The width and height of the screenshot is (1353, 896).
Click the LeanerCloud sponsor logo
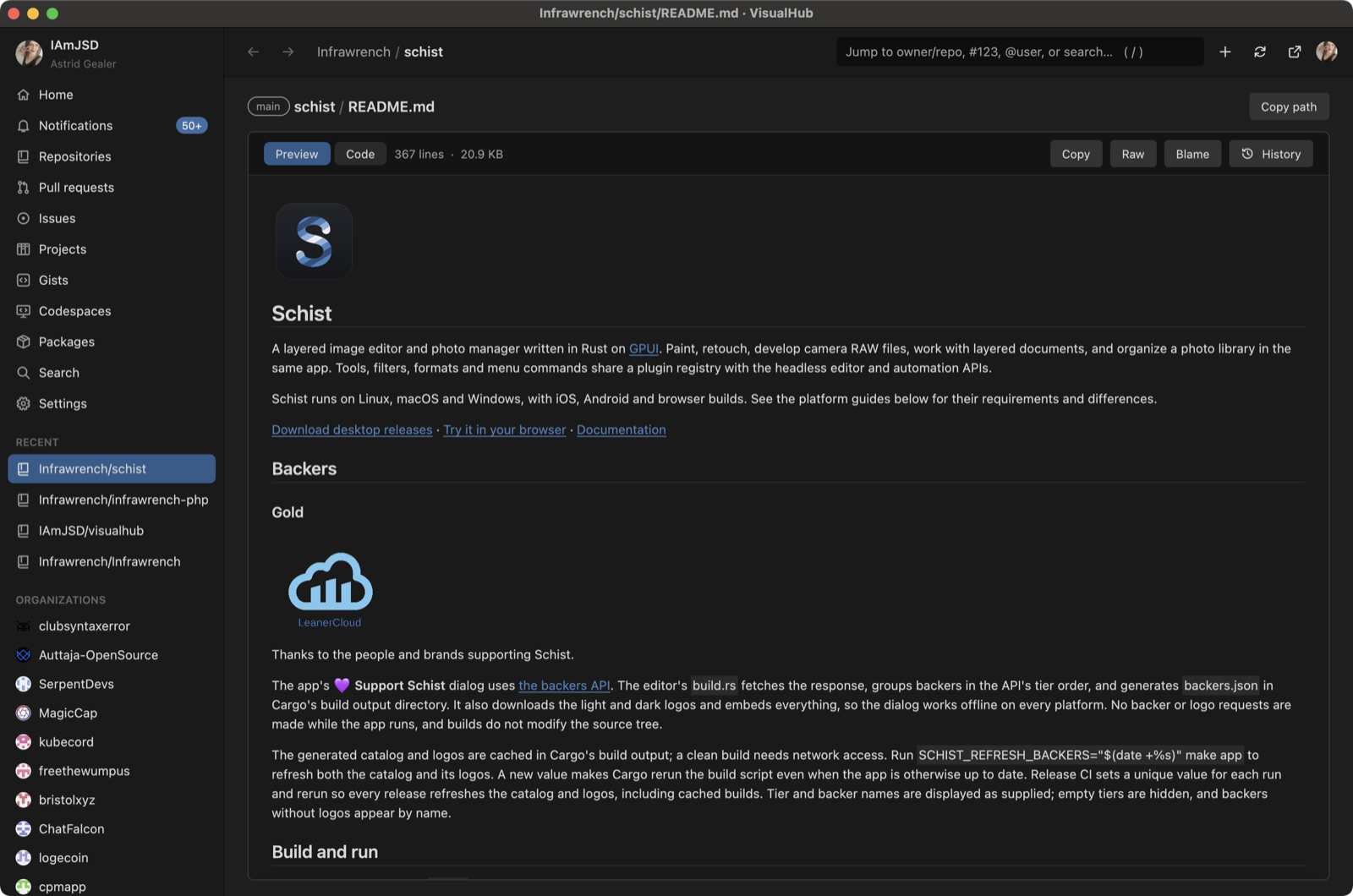330,589
